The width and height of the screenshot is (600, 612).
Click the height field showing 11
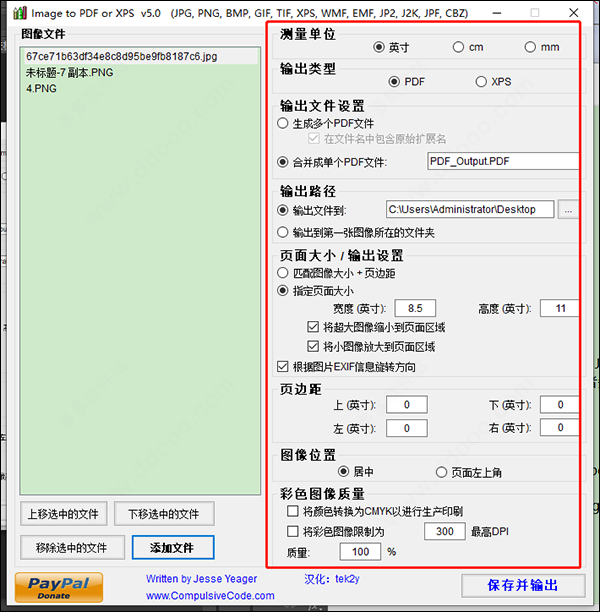560,308
